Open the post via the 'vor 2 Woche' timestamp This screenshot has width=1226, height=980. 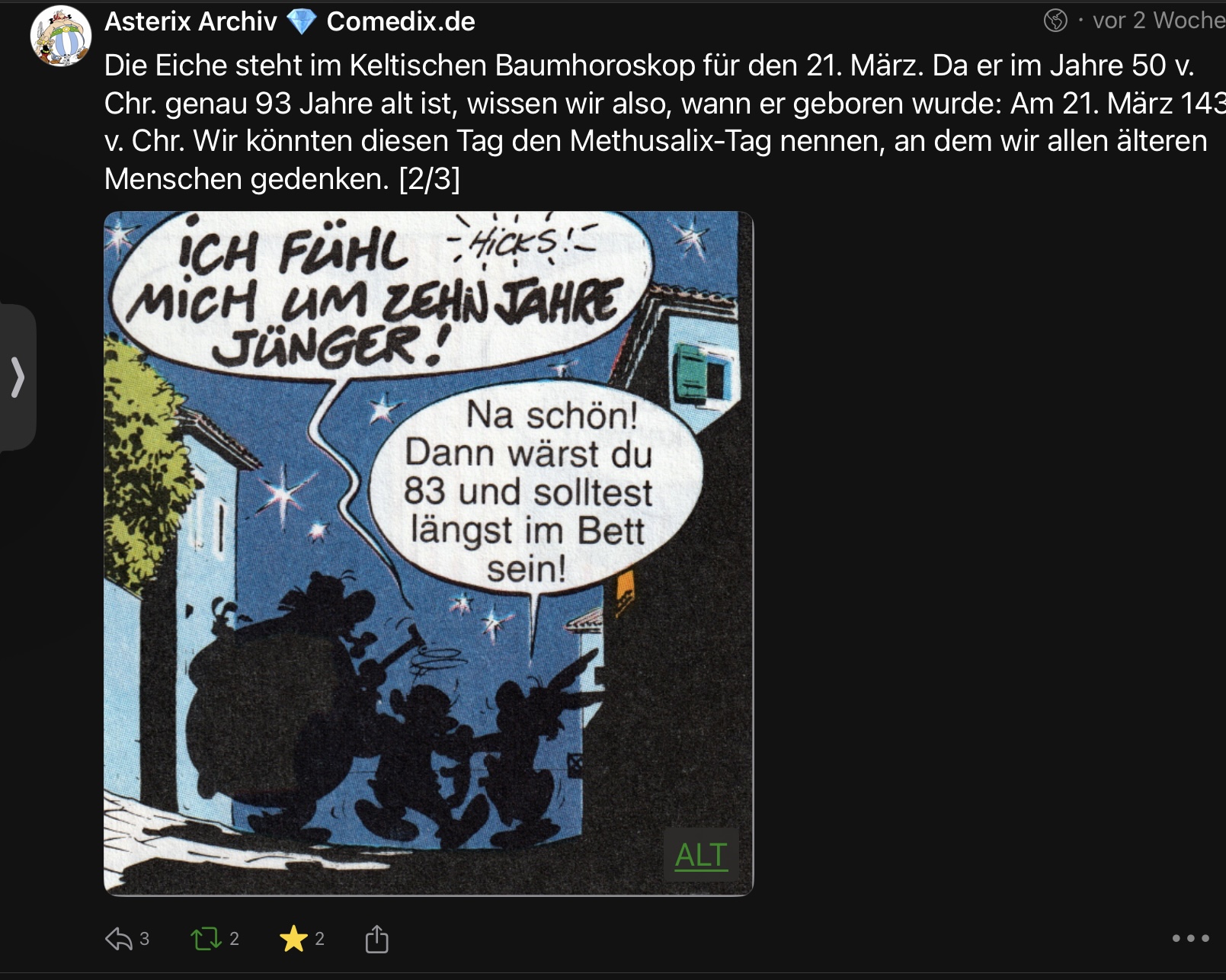coord(1158,21)
